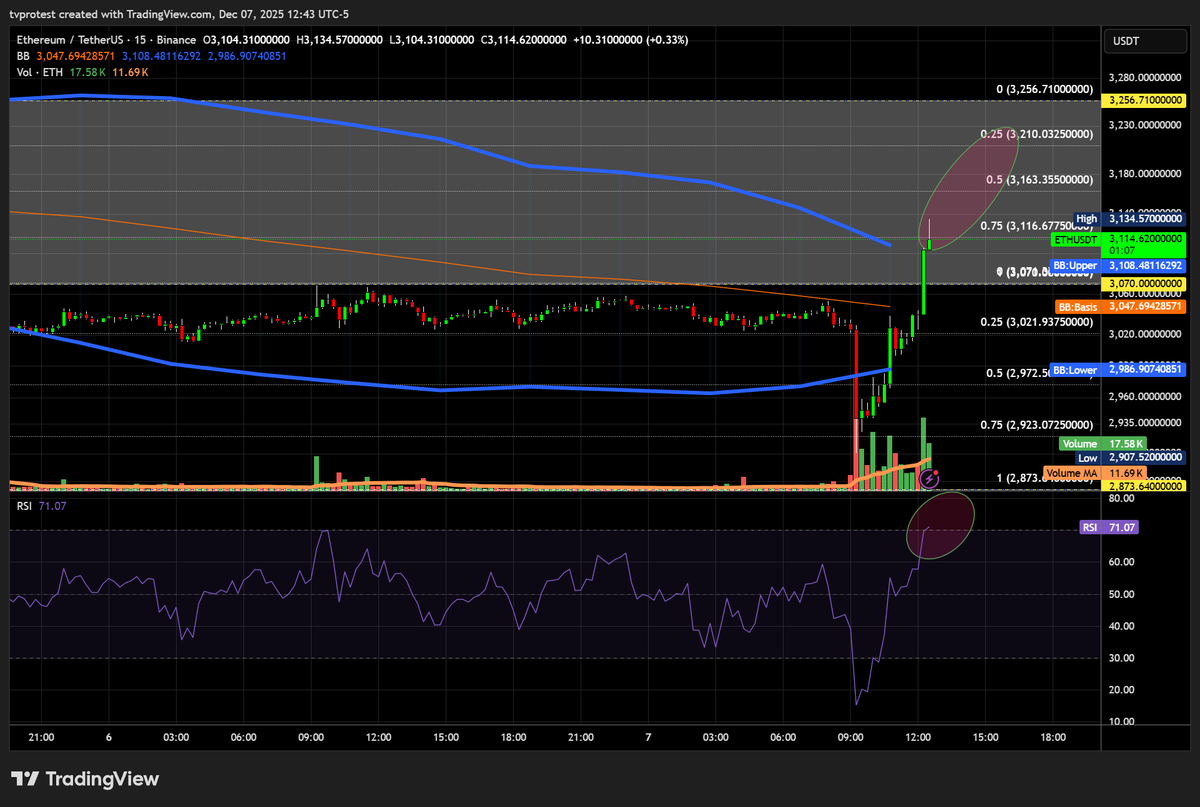Screen dimensions: 1200x807
Task: Click the Ethereum / TetherUS symbol title
Action: click(x=73, y=40)
